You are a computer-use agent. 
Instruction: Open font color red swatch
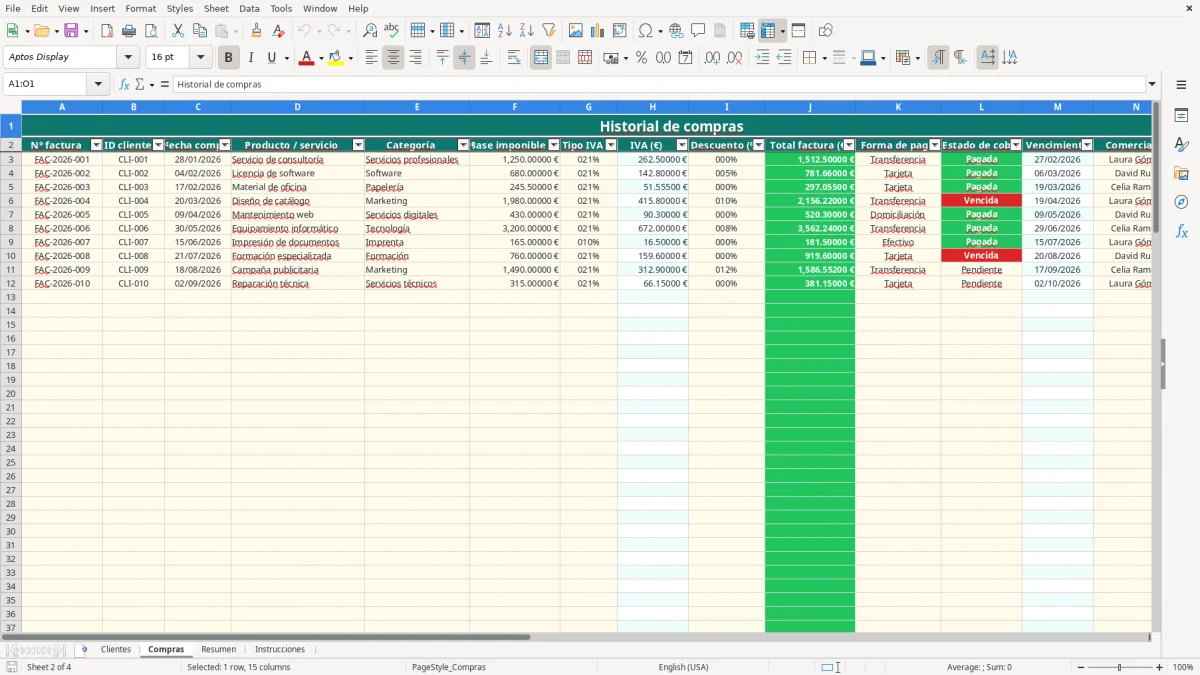pos(306,58)
